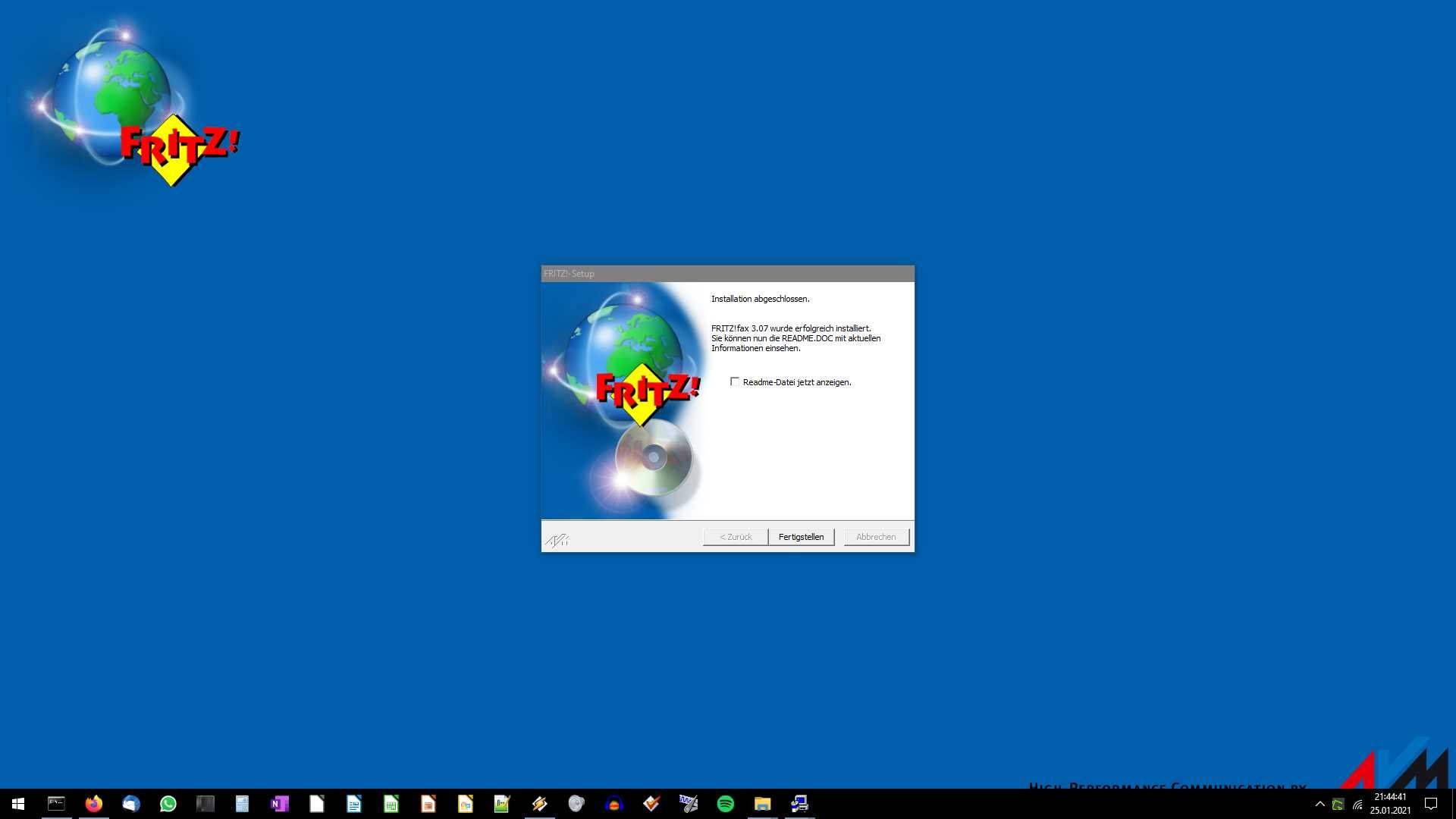The height and width of the screenshot is (819, 1456).
Task: Open the green notepad editor taskbar icon
Action: click(502, 804)
